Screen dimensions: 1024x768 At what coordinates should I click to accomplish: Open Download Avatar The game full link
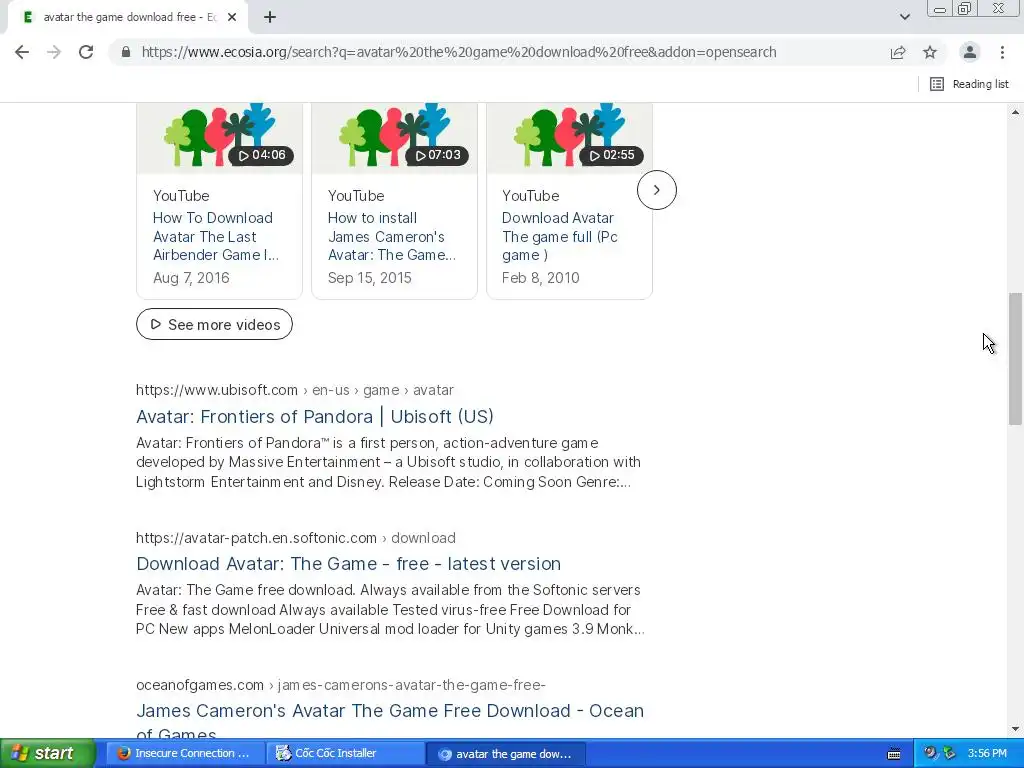[560, 236]
